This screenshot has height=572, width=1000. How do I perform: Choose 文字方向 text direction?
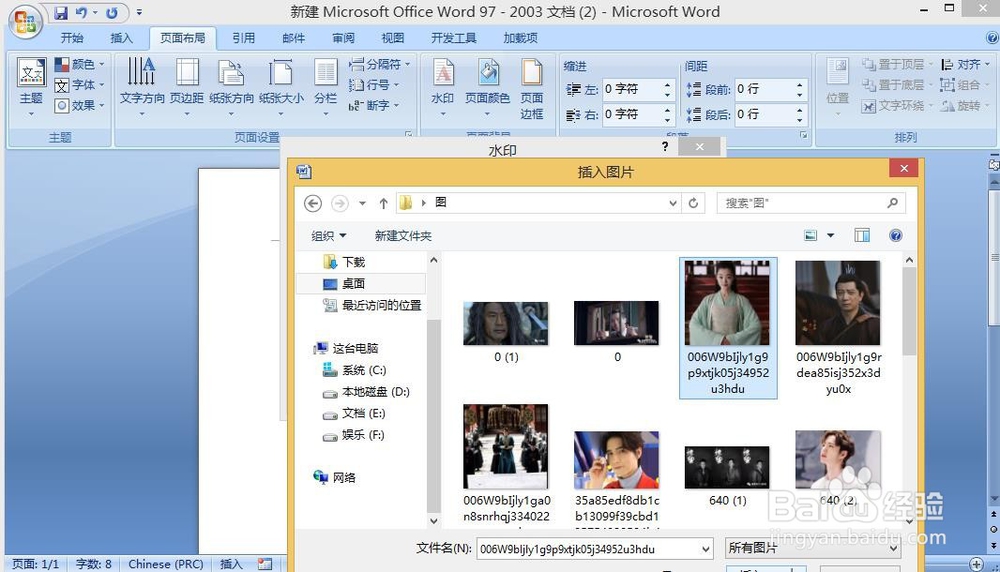(x=142, y=87)
